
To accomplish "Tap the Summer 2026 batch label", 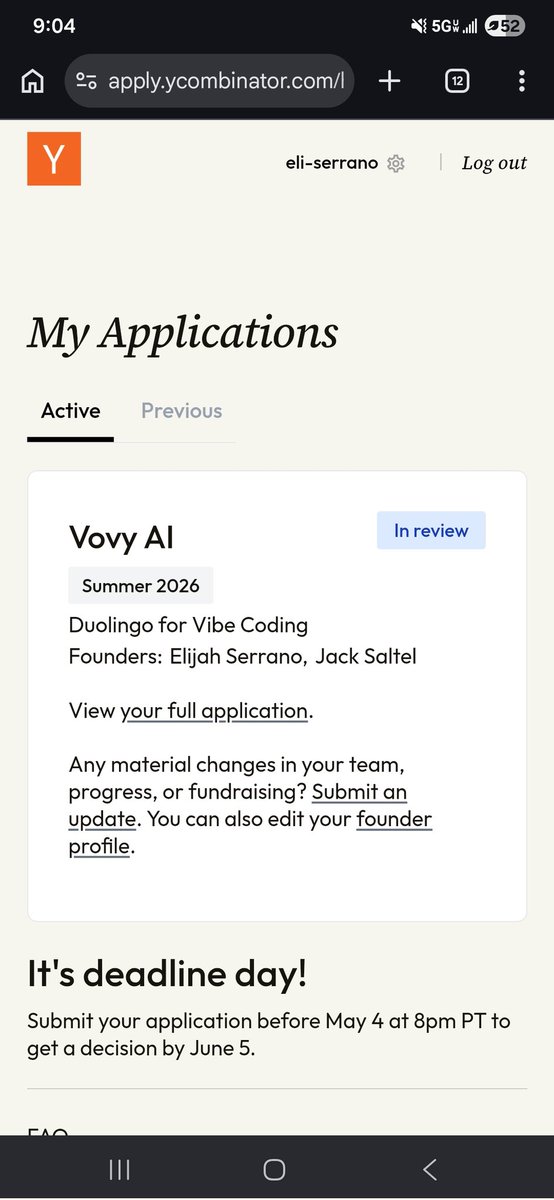I will [x=141, y=586].
